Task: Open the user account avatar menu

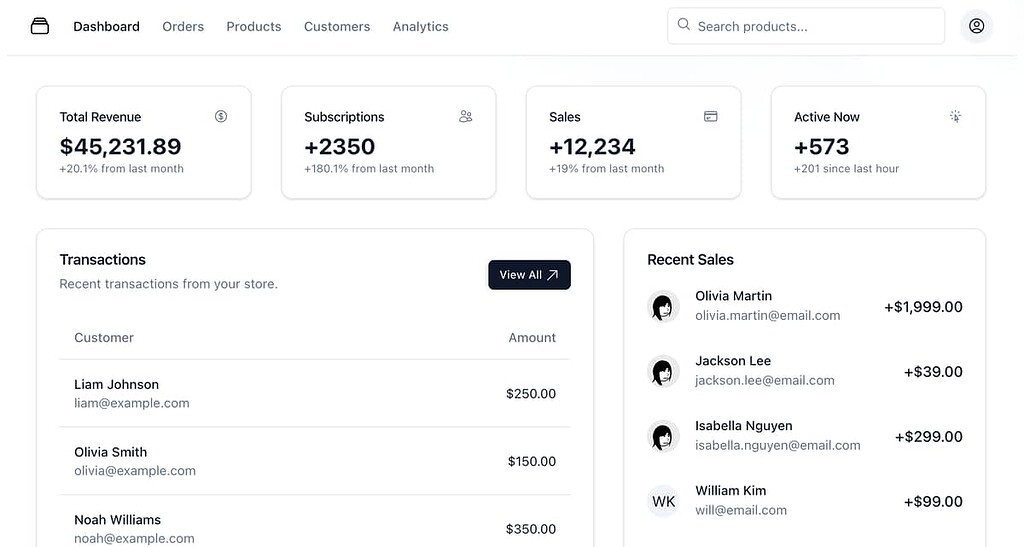Action: [976, 26]
